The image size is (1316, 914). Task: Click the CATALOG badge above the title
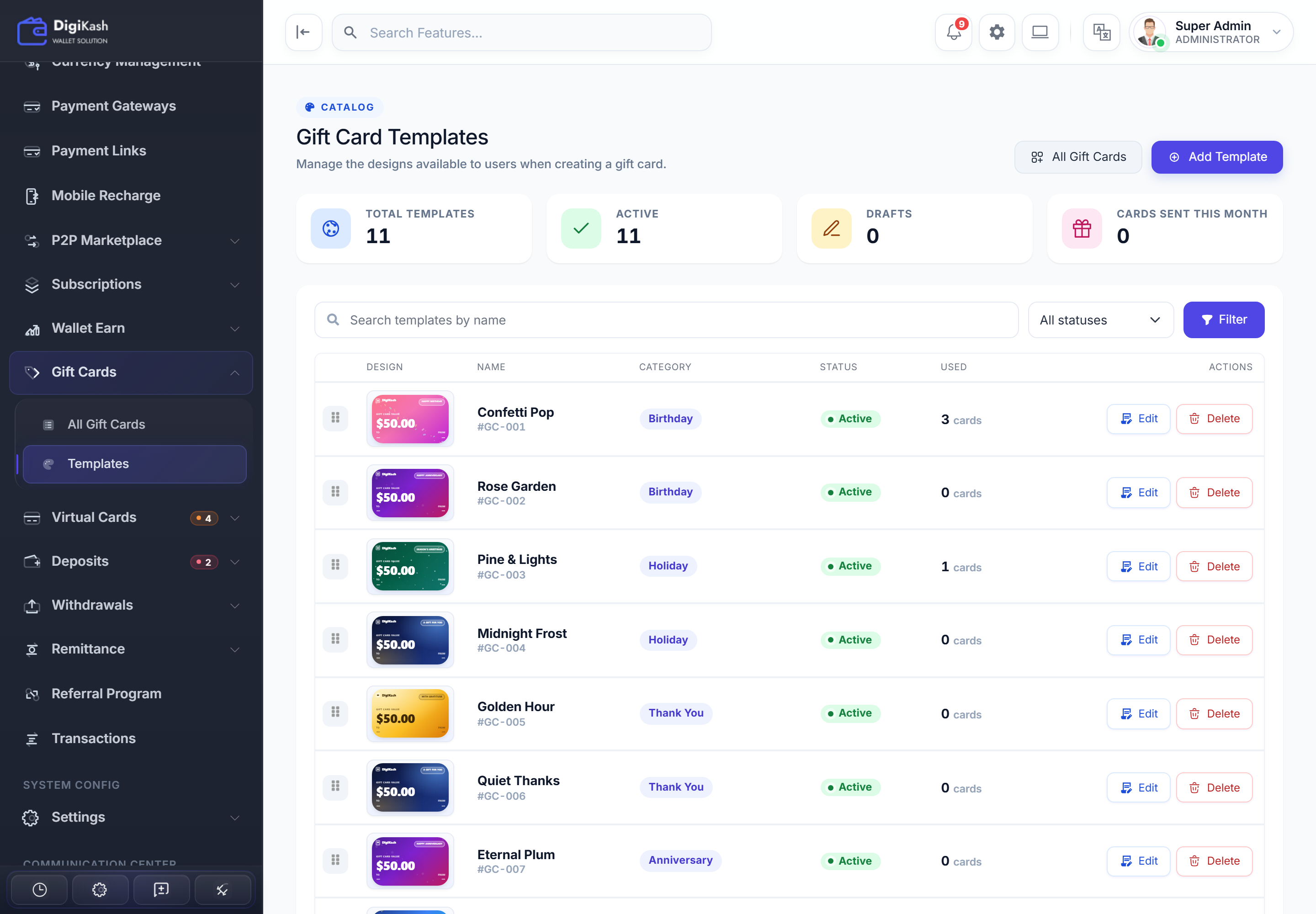tap(340, 107)
